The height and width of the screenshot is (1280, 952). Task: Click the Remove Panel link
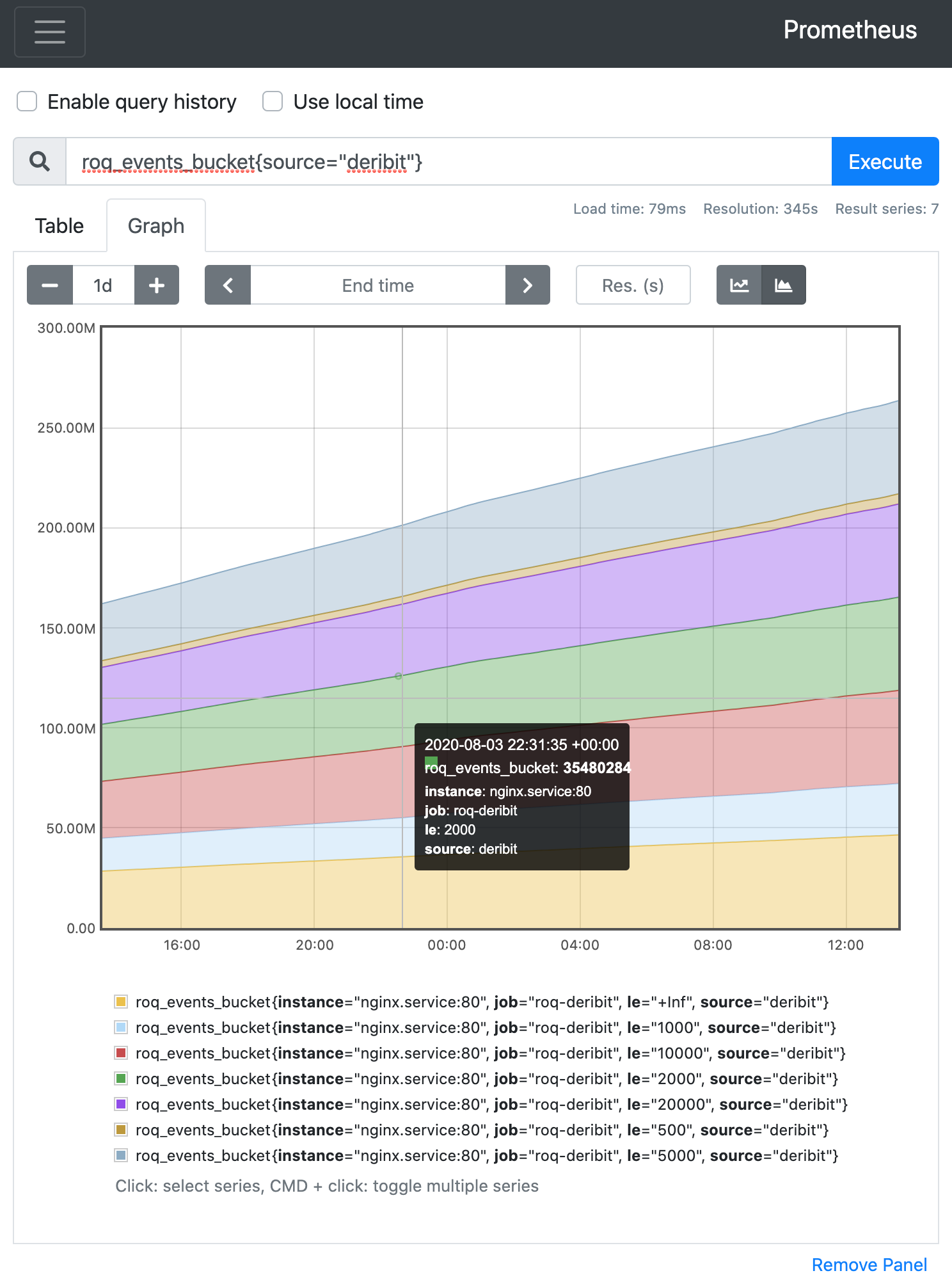(x=869, y=1265)
